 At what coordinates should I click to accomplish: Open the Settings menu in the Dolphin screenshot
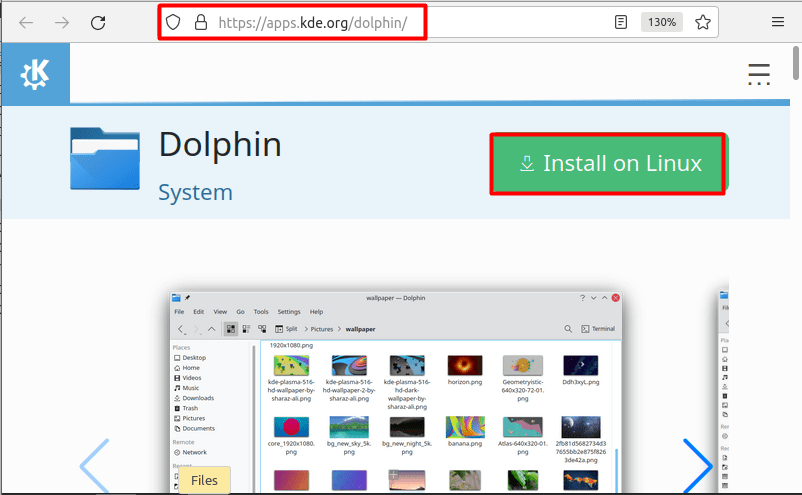[289, 311]
